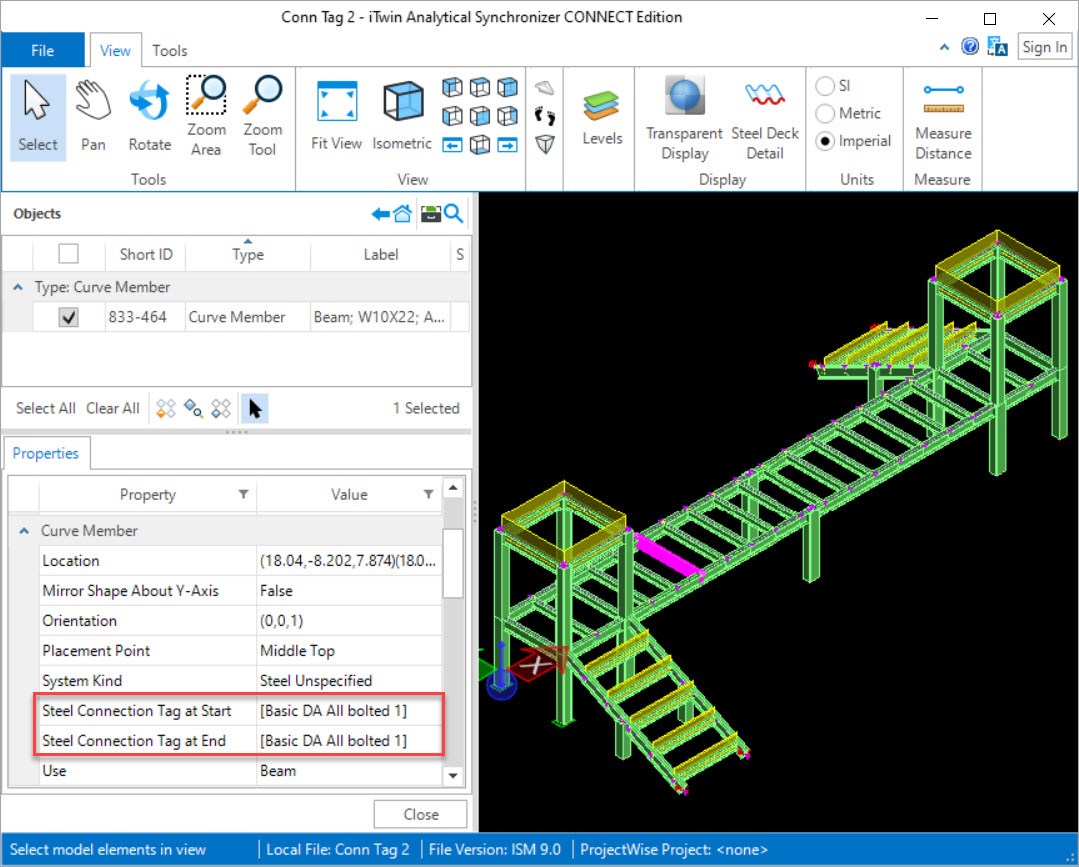Collapse the Type: Curve Member group
This screenshot has width=1079, height=867.
point(19,288)
